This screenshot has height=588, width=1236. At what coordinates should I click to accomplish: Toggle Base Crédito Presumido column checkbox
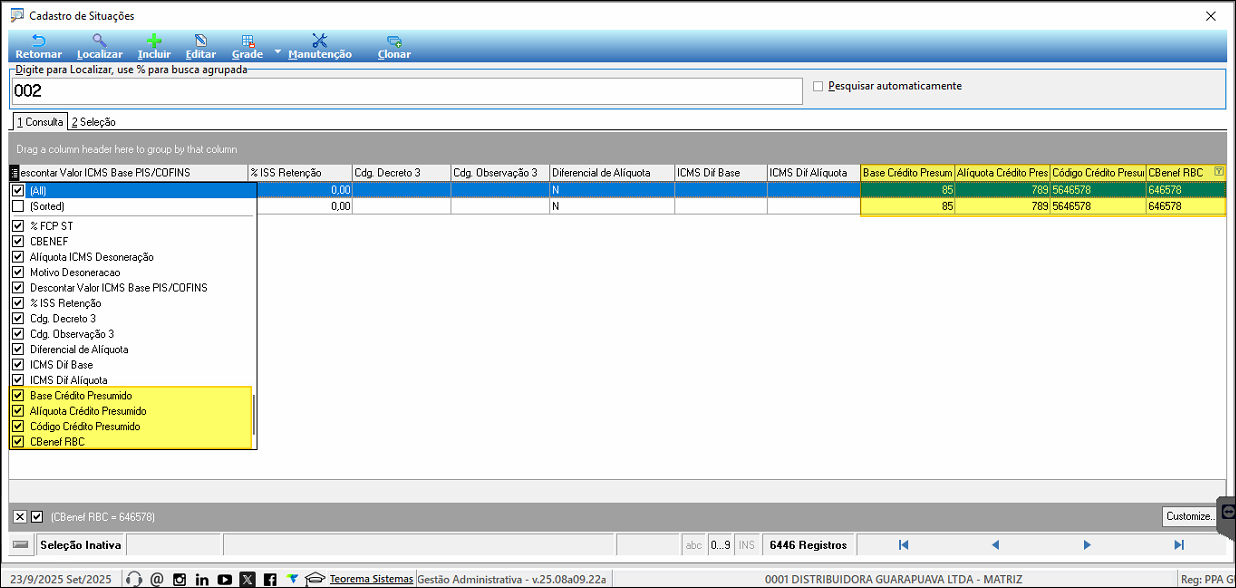(x=17, y=396)
